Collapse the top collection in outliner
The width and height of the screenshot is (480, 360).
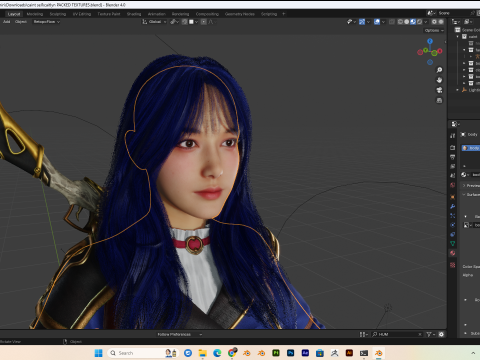[458, 37]
